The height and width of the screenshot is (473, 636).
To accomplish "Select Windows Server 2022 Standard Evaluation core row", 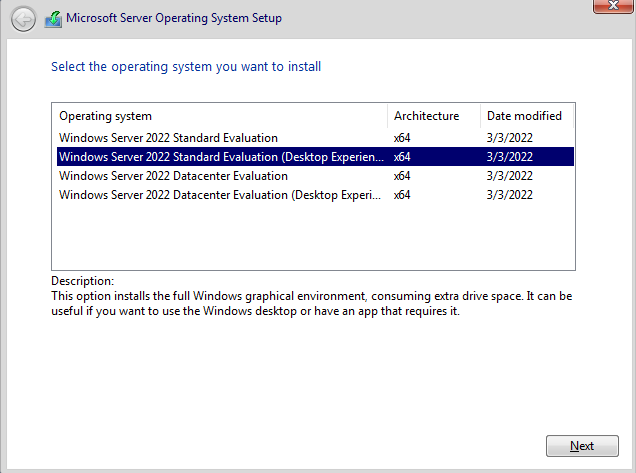I will point(315,138).
